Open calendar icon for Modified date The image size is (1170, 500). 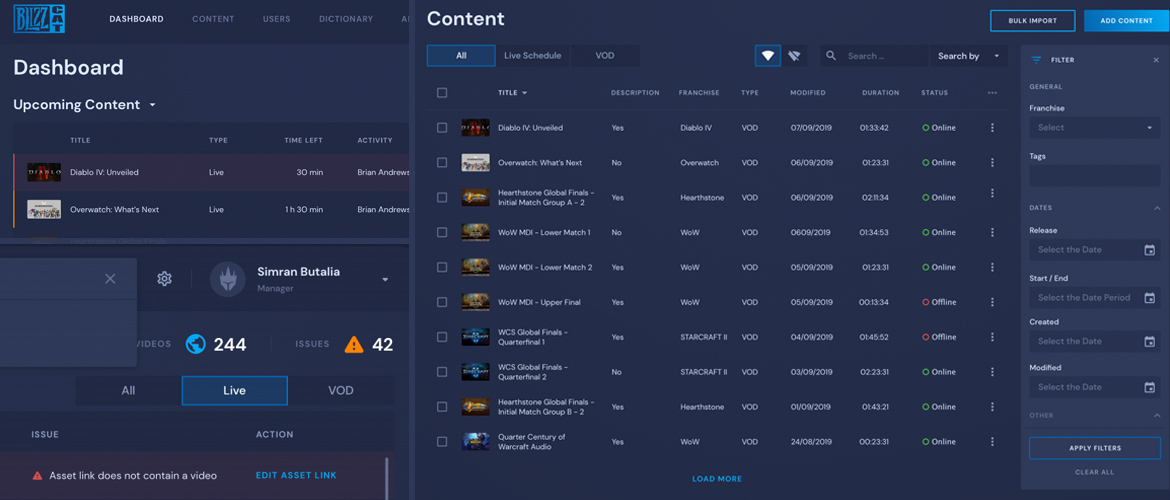[1149, 387]
